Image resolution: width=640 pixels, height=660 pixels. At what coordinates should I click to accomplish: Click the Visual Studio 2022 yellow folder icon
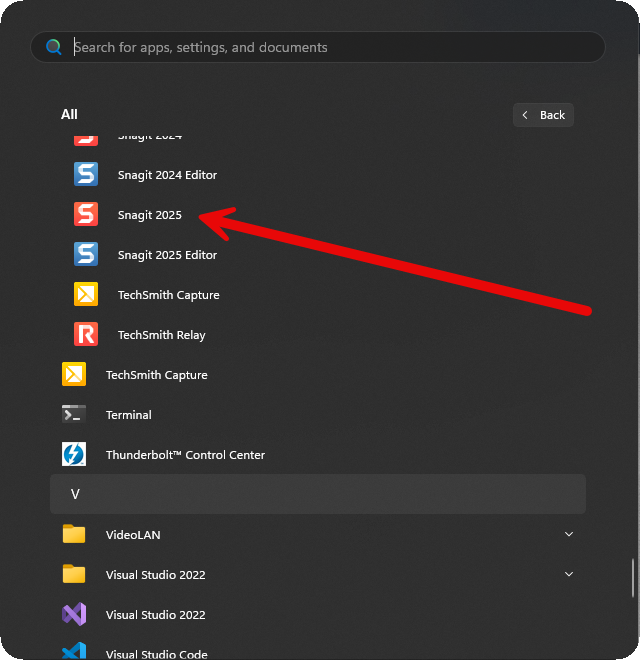point(74,574)
